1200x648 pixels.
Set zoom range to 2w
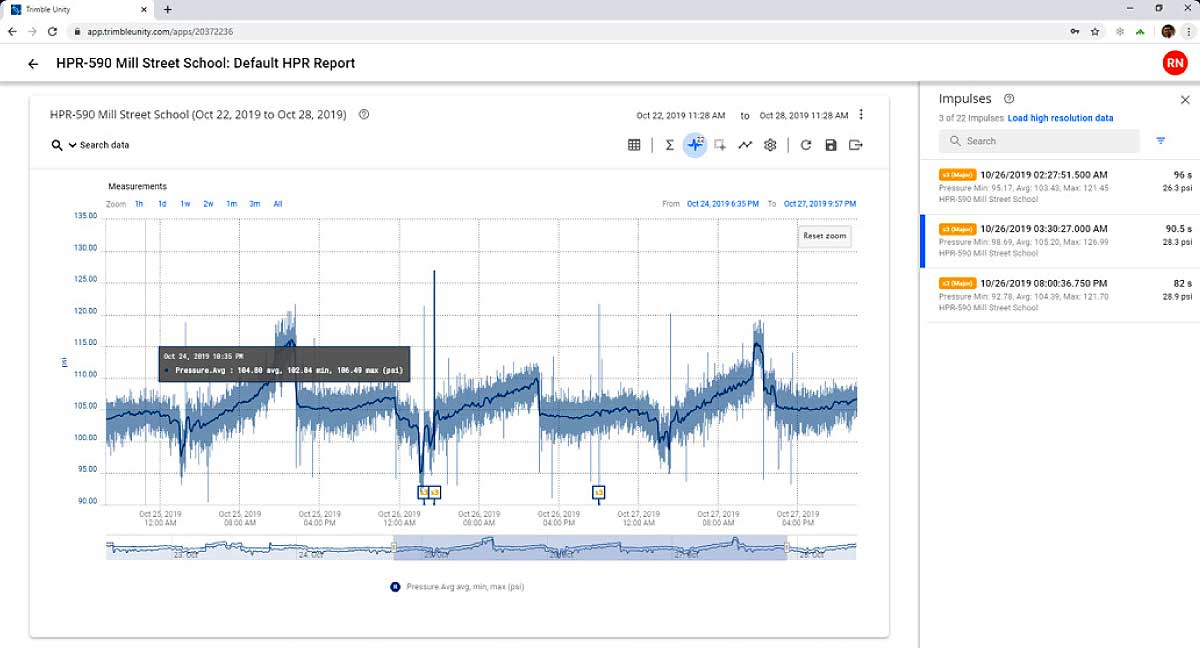tap(208, 204)
